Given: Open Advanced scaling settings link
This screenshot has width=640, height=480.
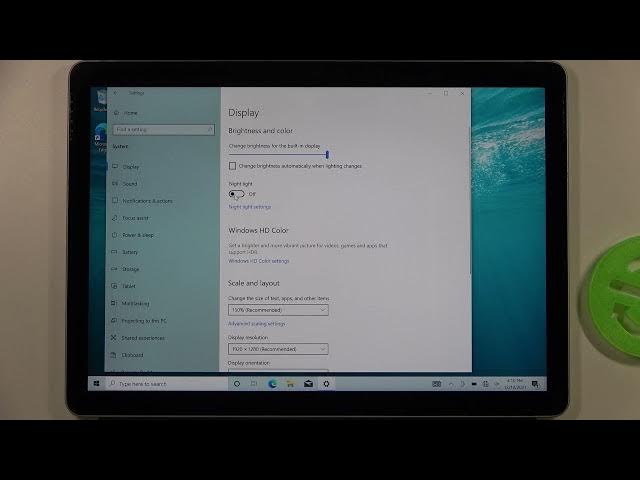Looking at the screenshot, I should [256, 324].
